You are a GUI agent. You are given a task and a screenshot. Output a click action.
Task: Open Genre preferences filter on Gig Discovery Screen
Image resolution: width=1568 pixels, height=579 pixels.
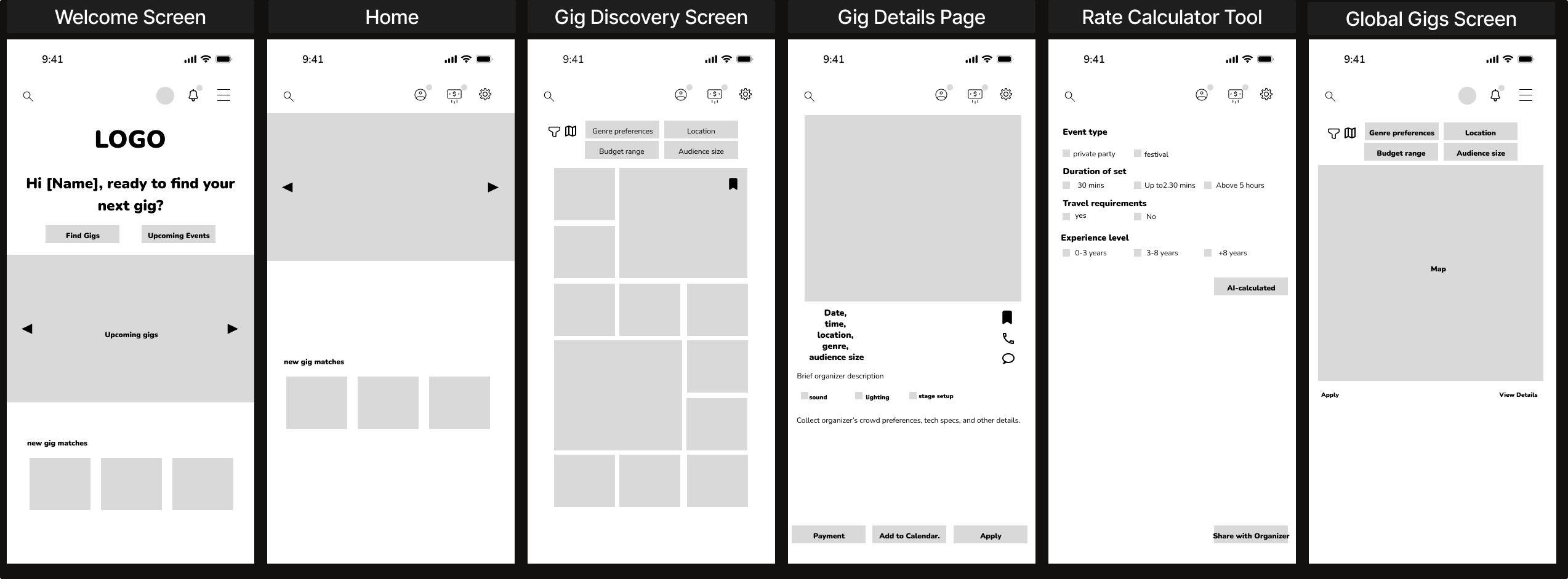point(622,130)
